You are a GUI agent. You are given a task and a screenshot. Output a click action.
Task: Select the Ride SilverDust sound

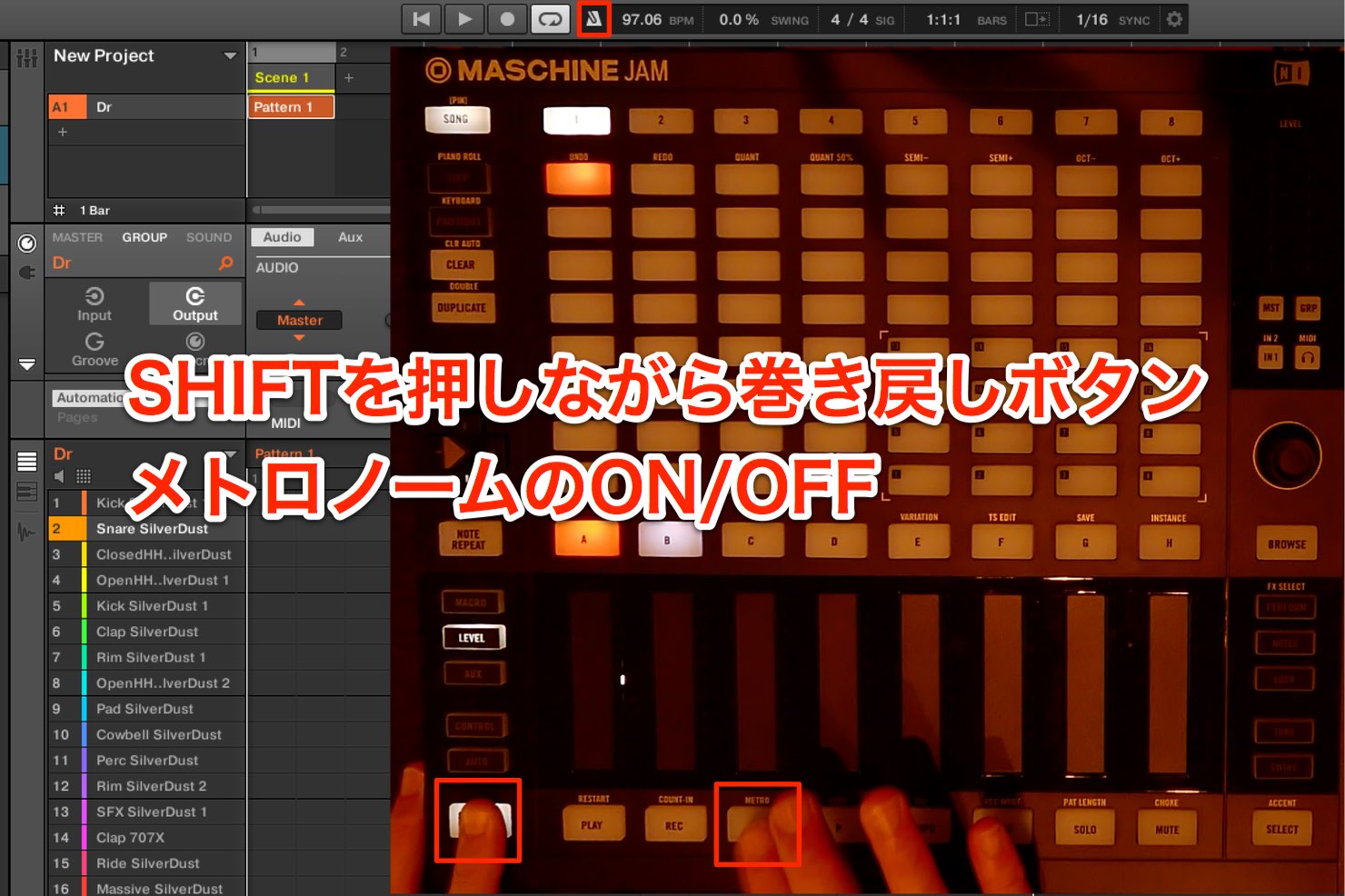pos(146,863)
